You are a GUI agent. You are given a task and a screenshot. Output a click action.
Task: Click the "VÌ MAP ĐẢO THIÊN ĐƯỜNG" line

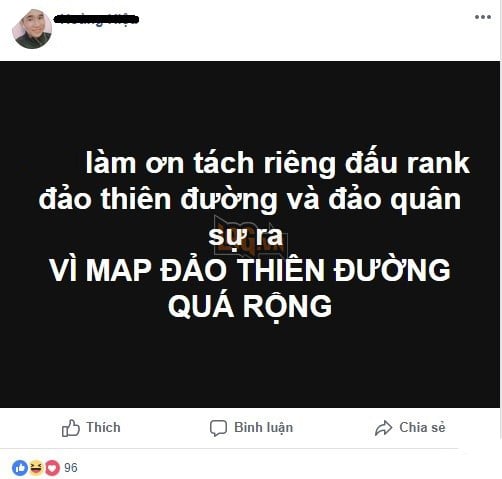250,270
